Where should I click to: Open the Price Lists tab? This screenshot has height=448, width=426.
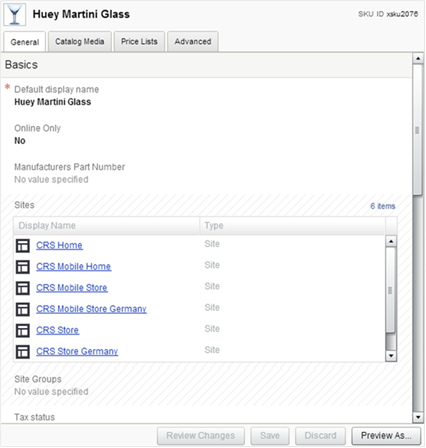tap(139, 42)
